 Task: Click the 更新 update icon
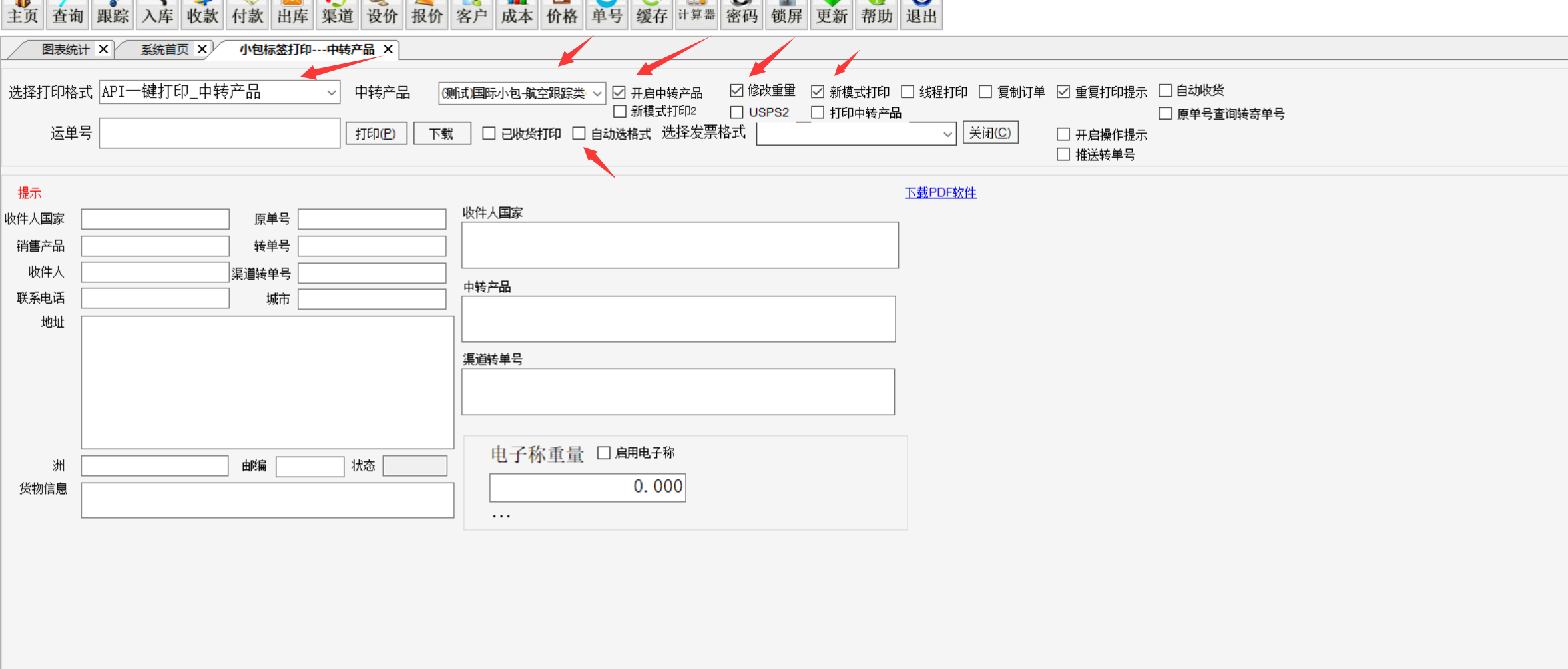click(832, 14)
